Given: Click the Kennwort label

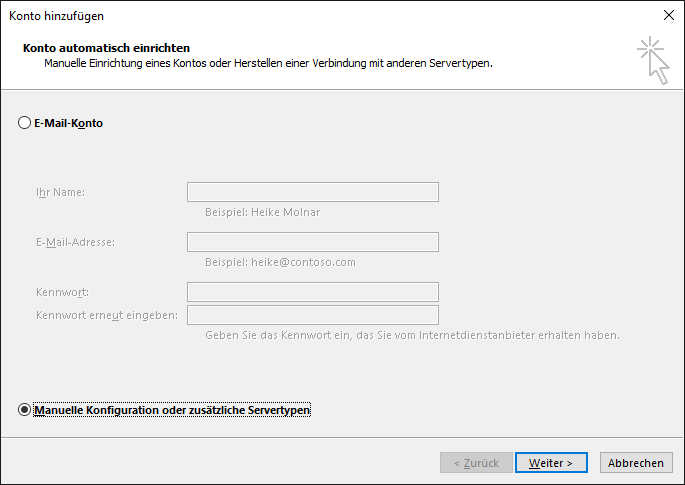Looking at the screenshot, I should 62,292.
